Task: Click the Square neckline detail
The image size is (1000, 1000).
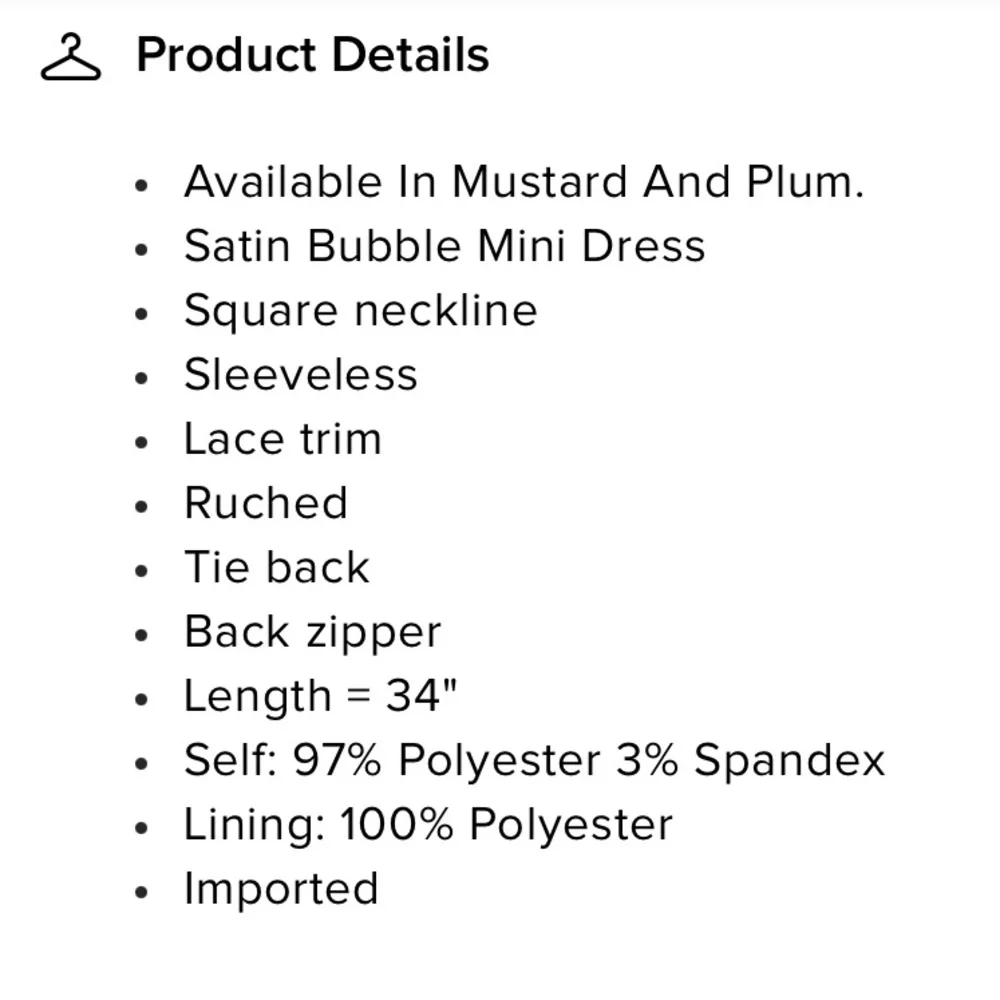Action: tap(360, 311)
